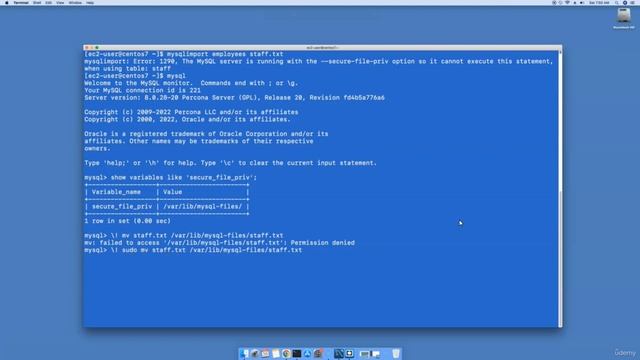Open Control Center at menu bar end
Viewport: 640px width, 360px height.
tap(632, 2)
